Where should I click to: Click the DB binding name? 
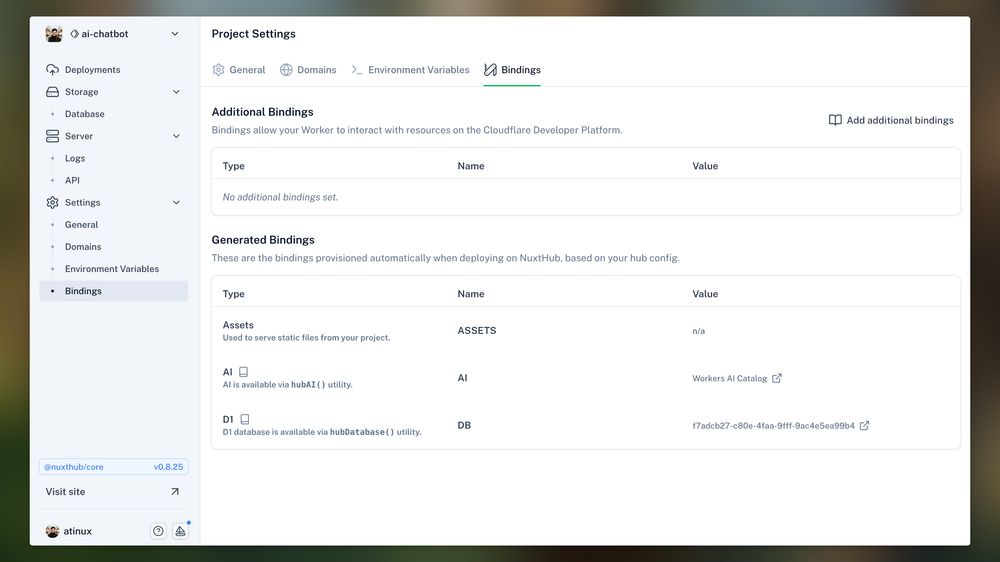point(464,425)
